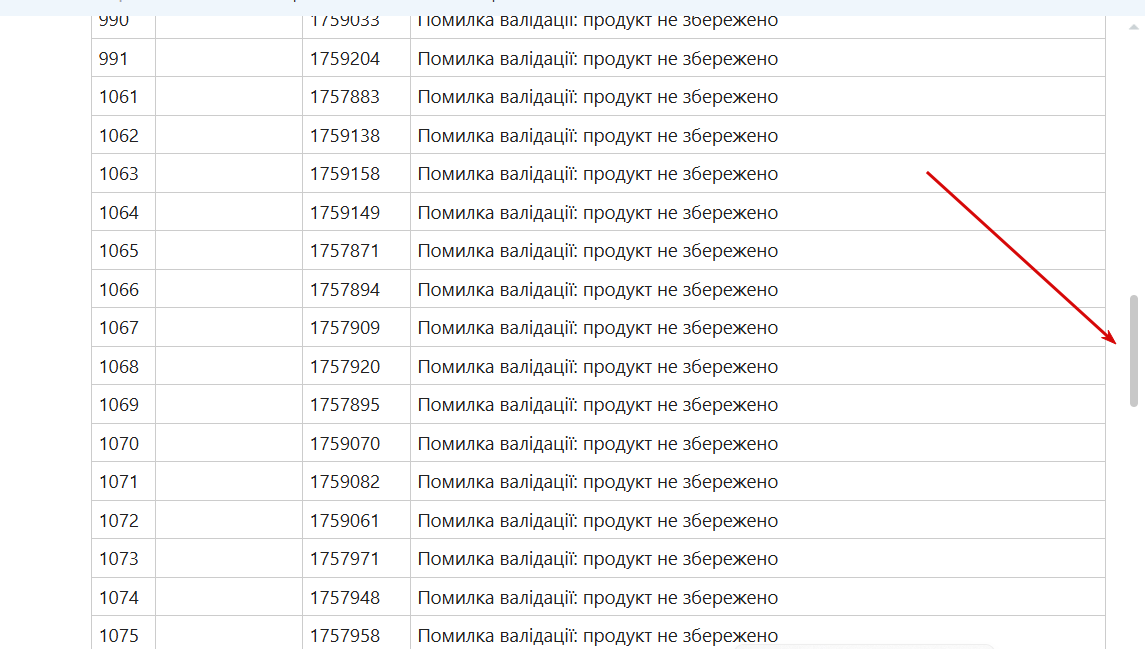1145x649 pixels.
Task: Click ID cell 1759138
Action: coord(345,136)
